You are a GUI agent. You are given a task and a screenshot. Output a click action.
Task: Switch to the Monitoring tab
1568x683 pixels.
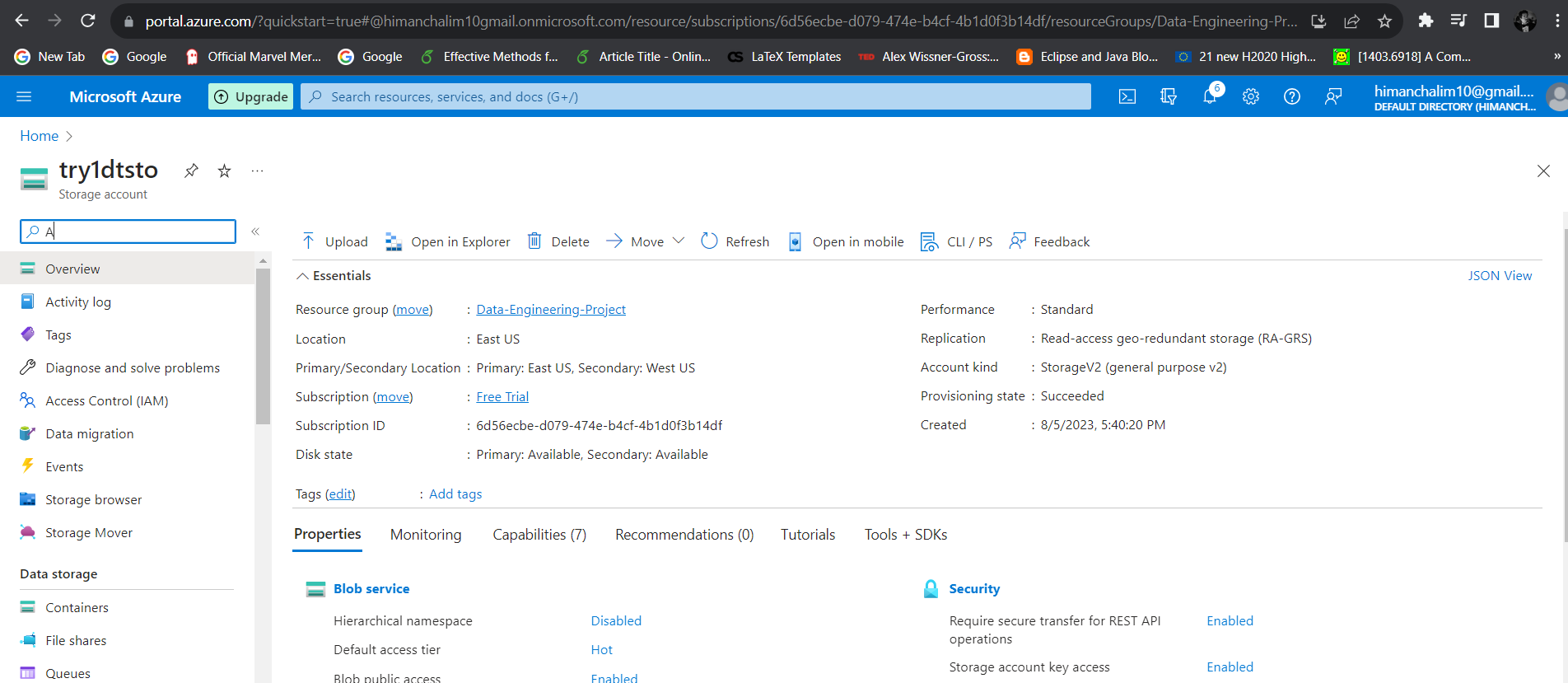(426, 535)
